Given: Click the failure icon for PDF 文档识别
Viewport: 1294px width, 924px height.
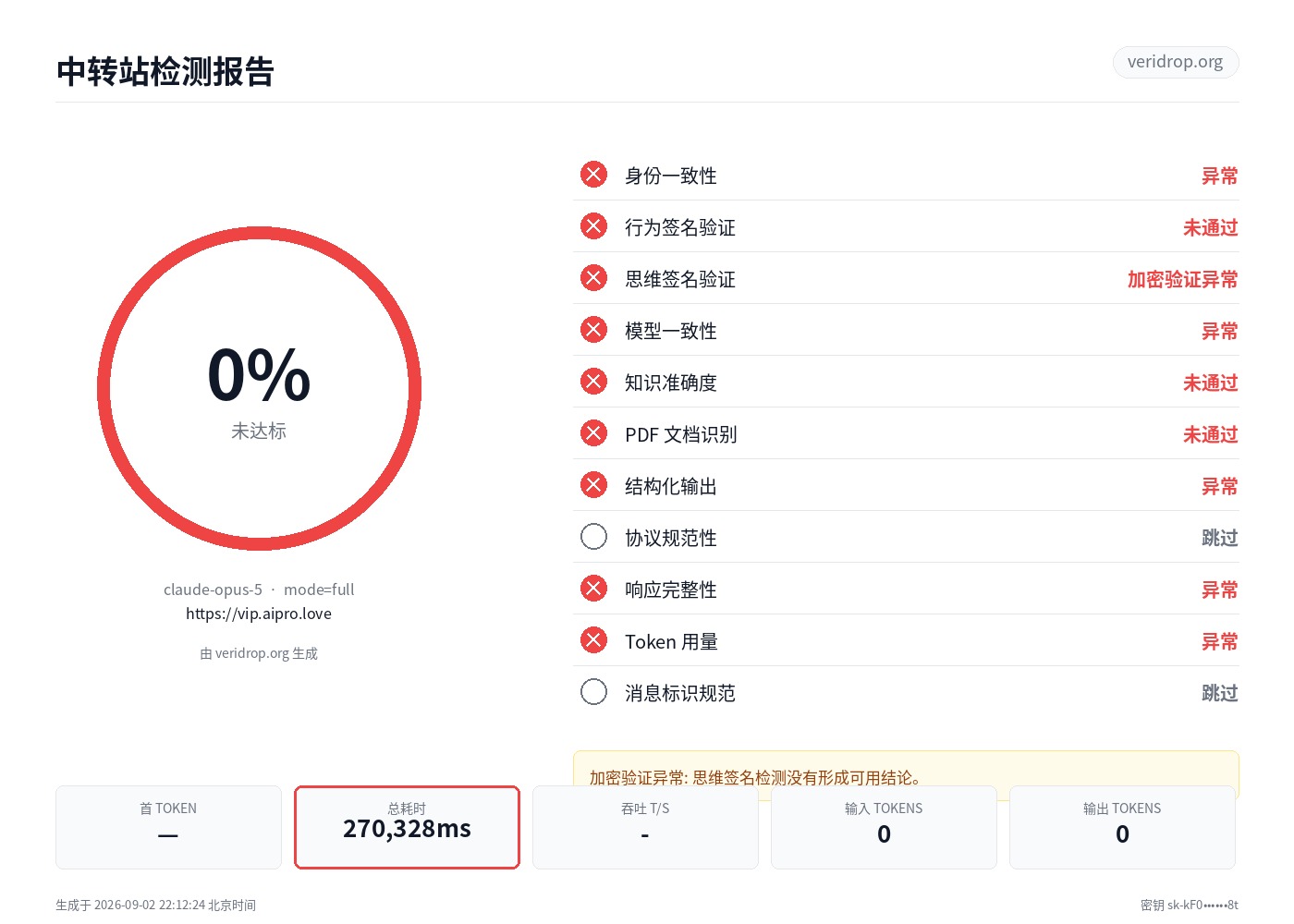Looking at the screenshot, I should (593, 433).
